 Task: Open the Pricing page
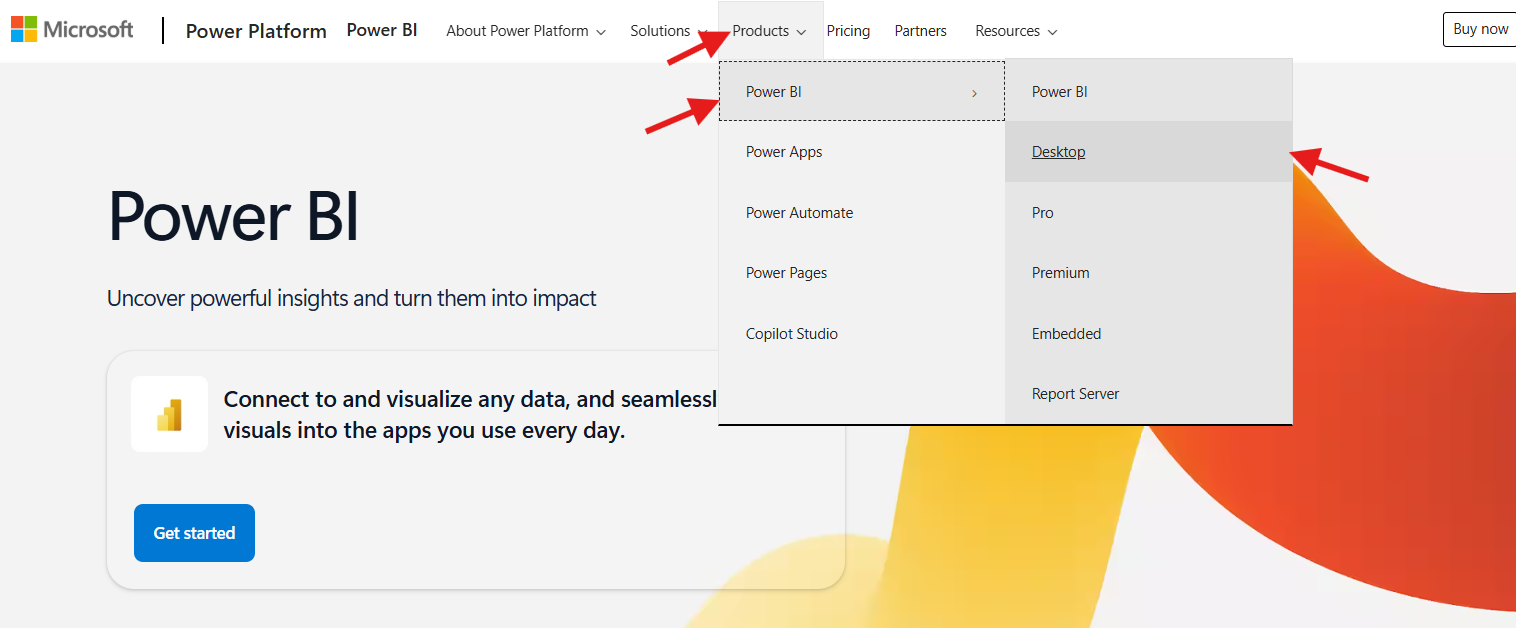848,31
